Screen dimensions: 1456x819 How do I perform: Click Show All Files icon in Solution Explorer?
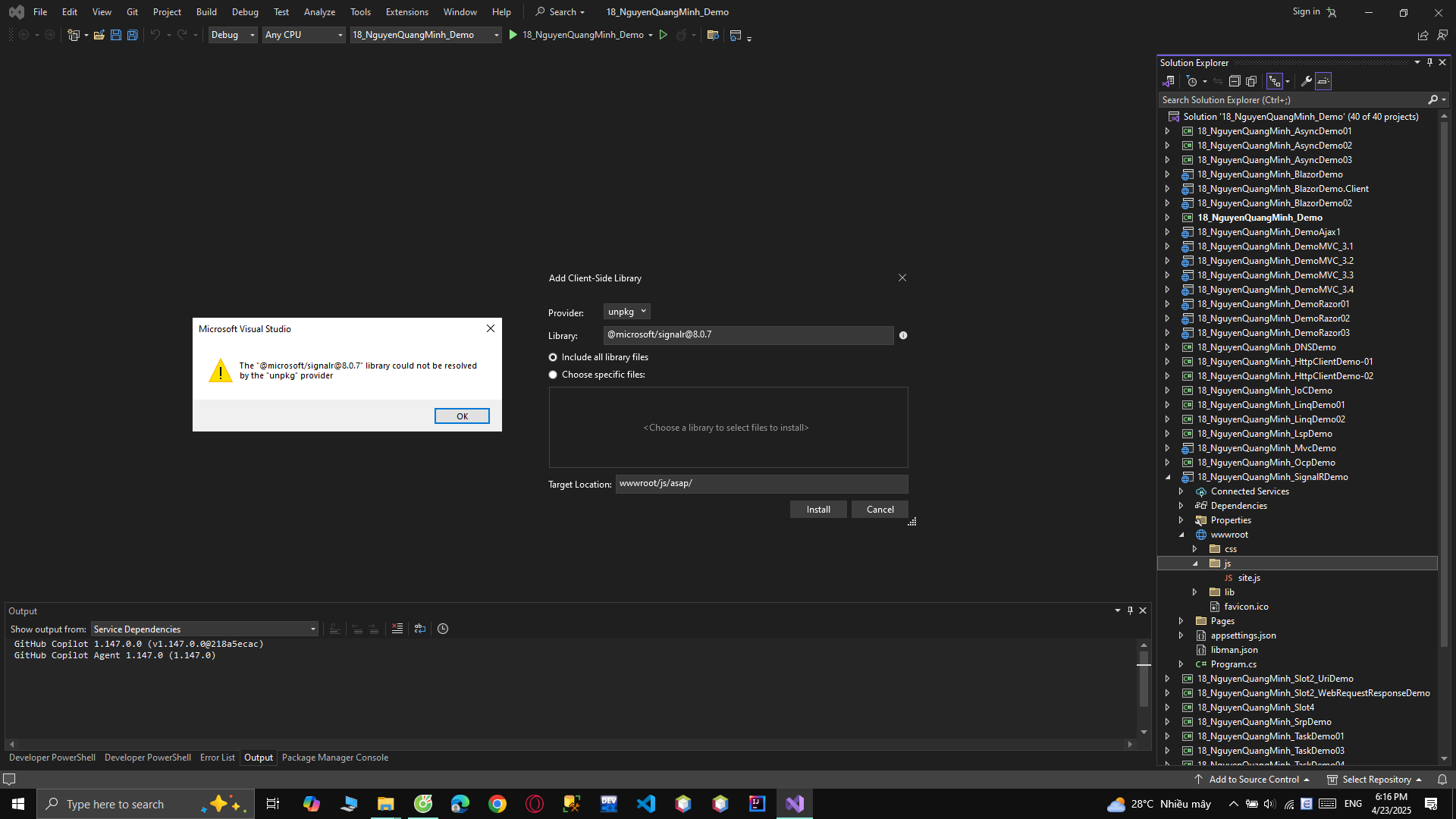(x=1251, y=81)
